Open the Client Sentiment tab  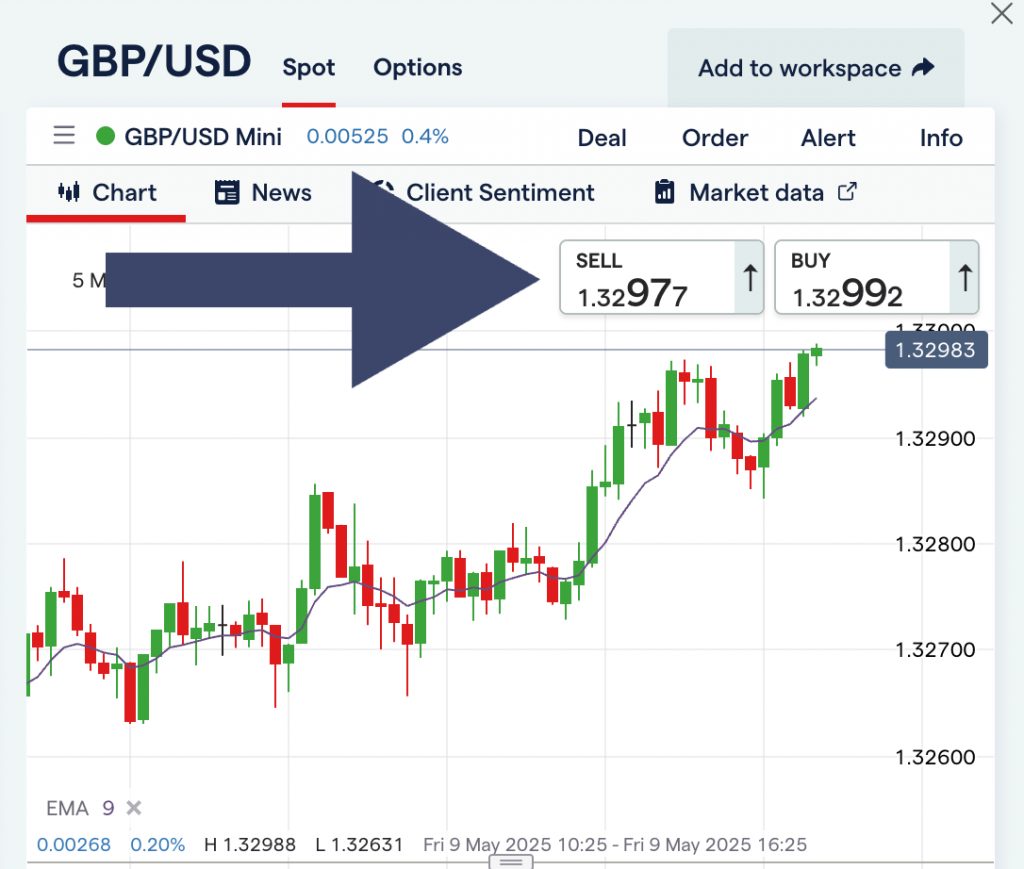pyautogui.click(x=500, y=193)
